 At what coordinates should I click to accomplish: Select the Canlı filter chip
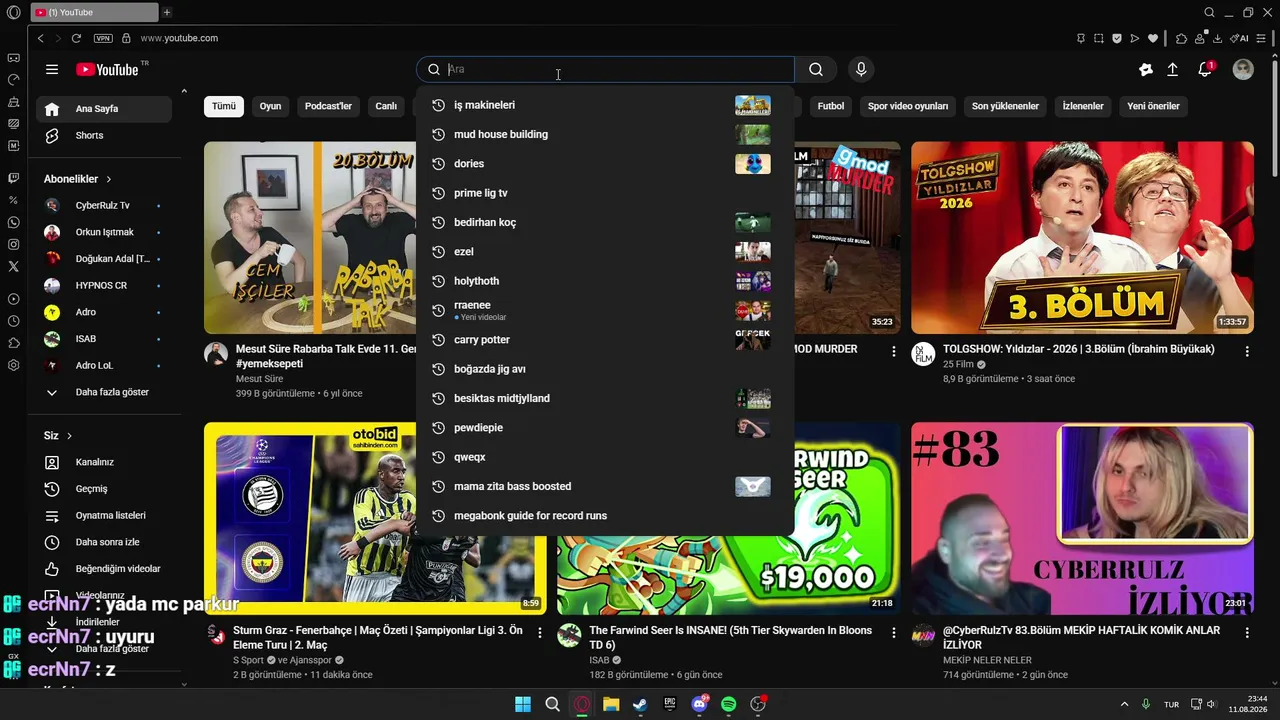386,106
